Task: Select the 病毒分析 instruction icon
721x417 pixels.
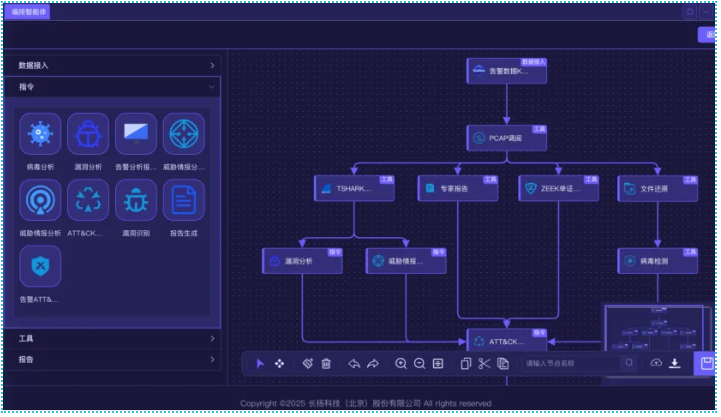Action: pyautogui.click(x=40, y=134)
